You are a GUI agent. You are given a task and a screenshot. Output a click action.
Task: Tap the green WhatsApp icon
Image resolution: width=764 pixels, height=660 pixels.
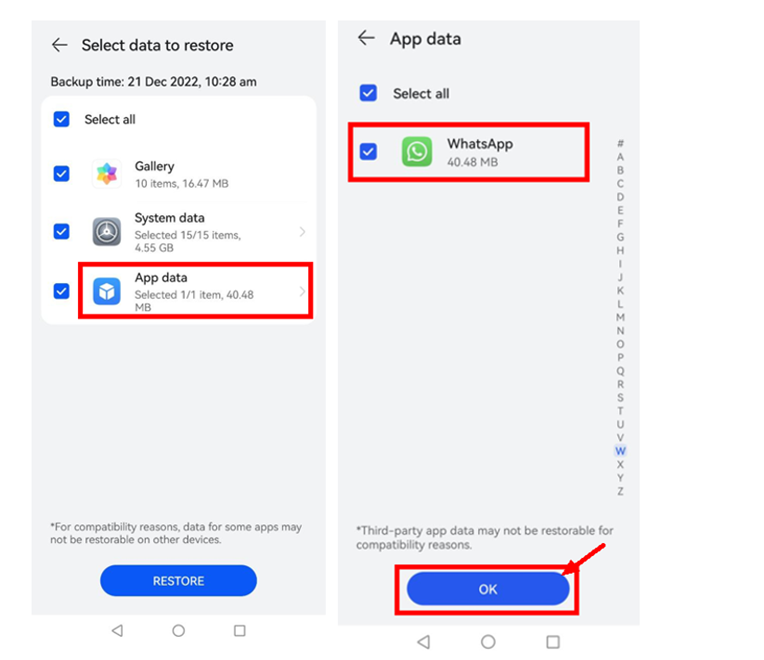pyautogui.click(x=417, y=151)
